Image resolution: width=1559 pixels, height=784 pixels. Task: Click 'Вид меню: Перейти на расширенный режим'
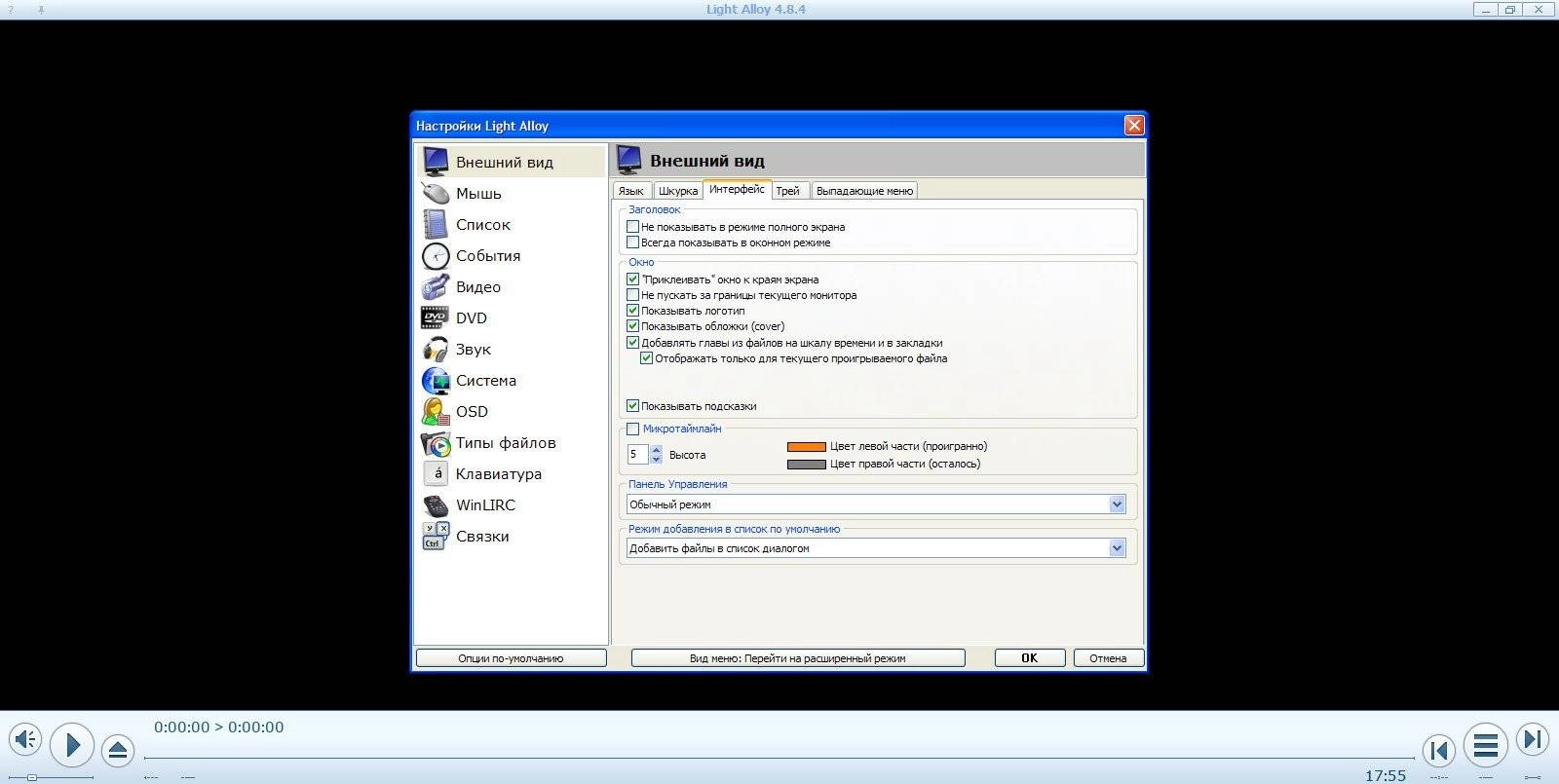tap(798, 658)
